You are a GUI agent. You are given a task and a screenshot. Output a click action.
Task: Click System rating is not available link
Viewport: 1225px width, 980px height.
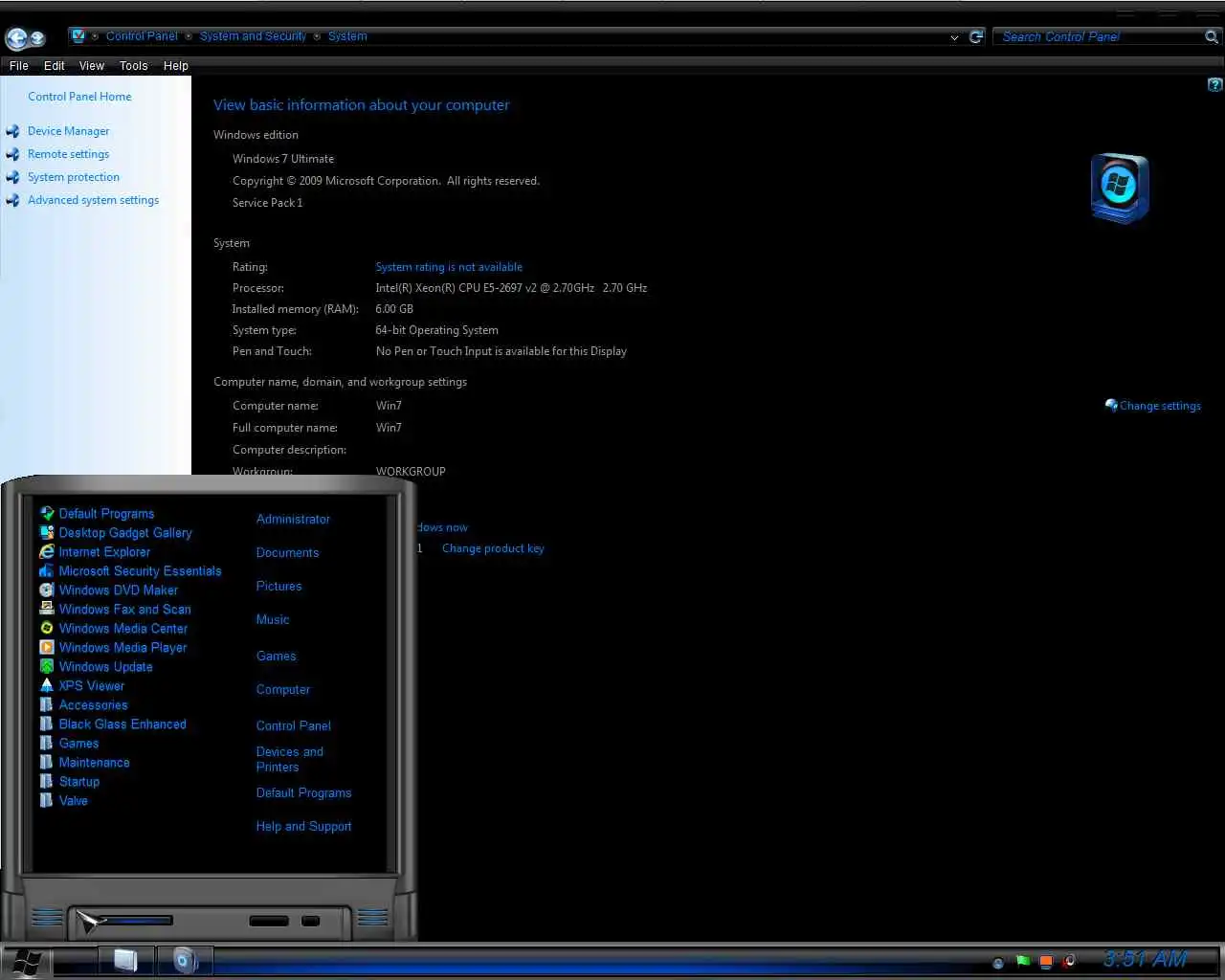pos(449,267)
